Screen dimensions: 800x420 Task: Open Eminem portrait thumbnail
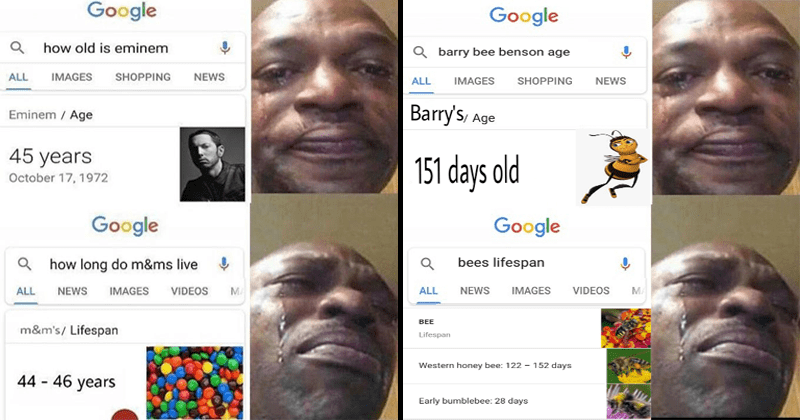pyautogui.click(x=212, y=164)
